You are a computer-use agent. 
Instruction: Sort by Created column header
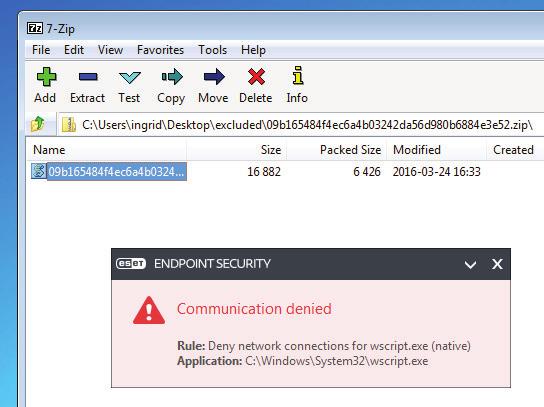click(516, 150)
